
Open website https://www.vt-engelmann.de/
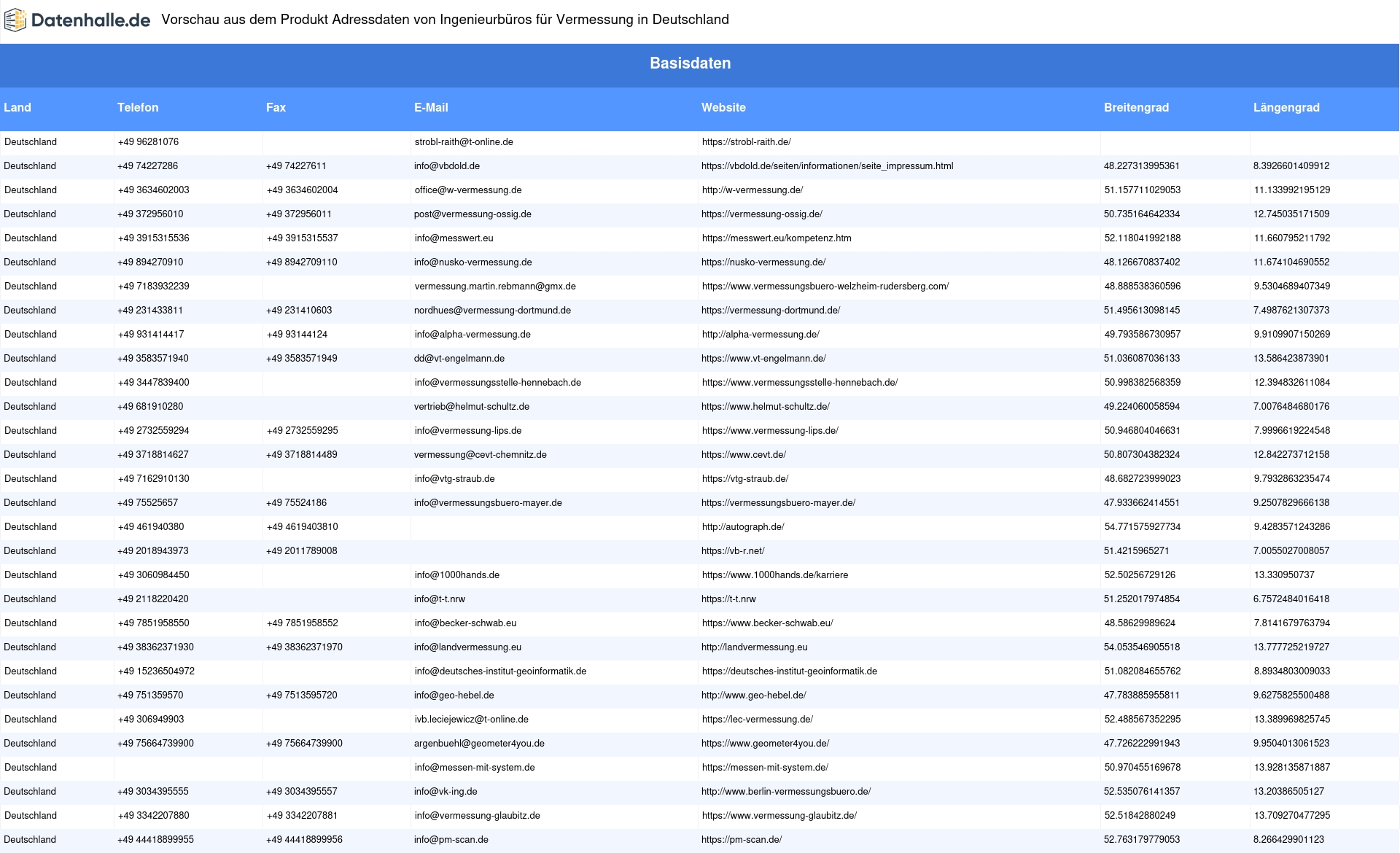(x=763, y=359)
